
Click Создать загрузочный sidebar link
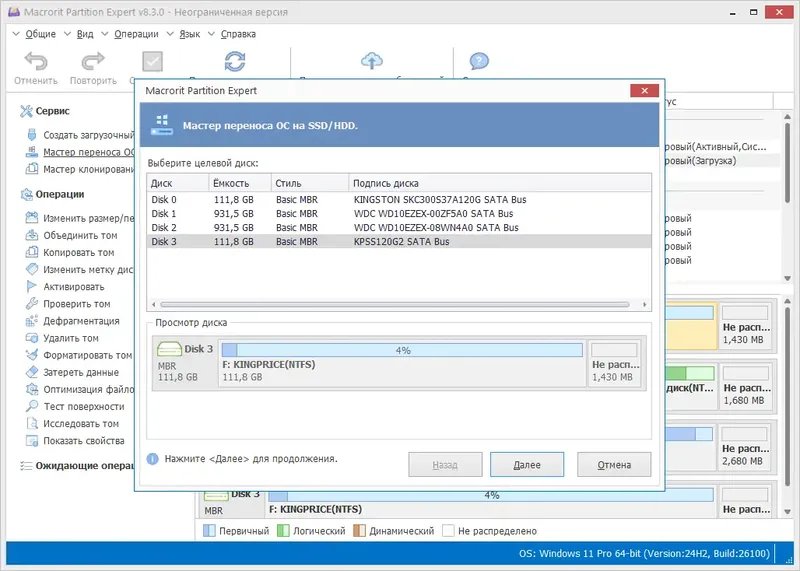click(88, 135)
